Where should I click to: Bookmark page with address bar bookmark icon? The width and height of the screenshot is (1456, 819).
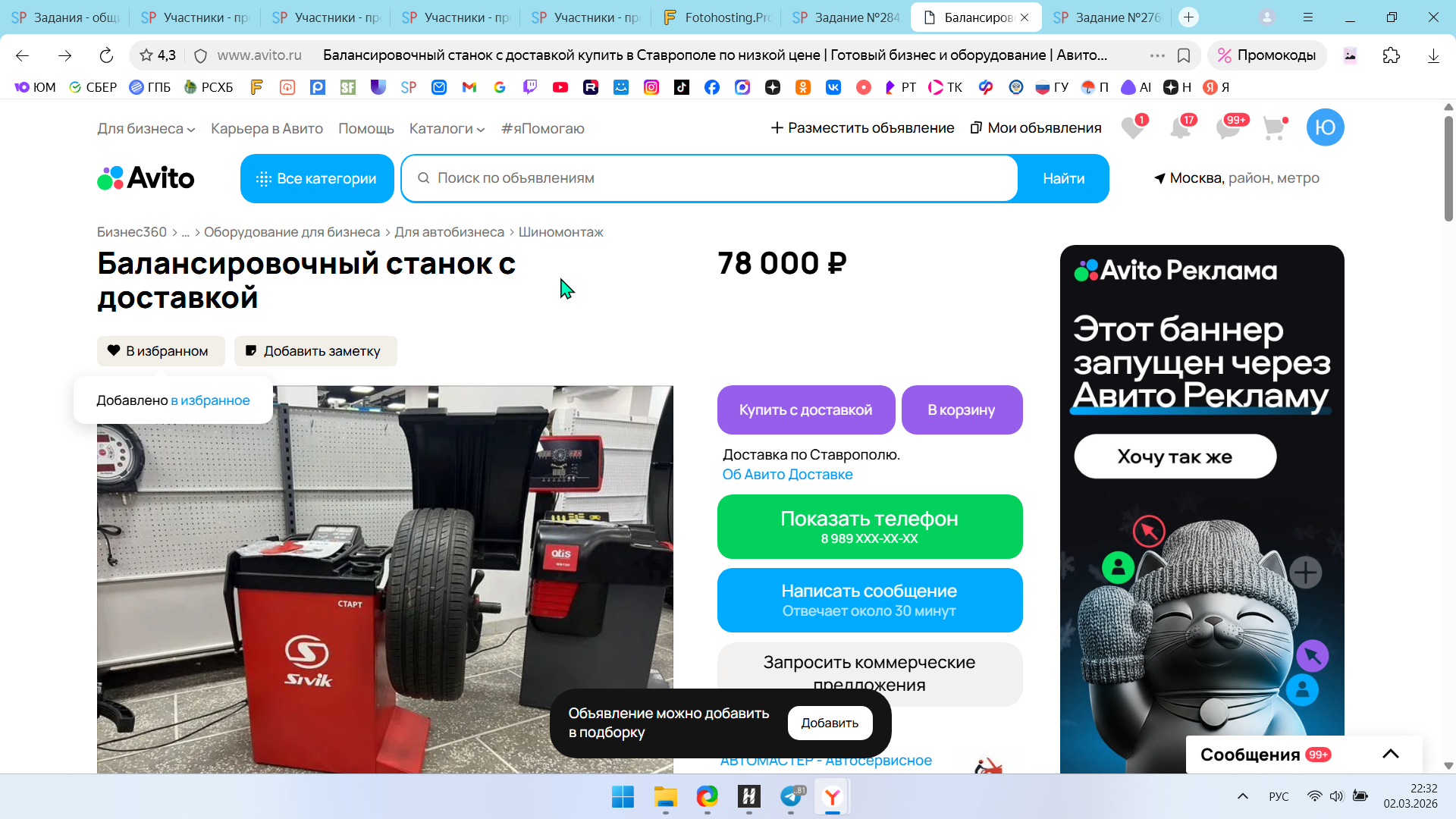pos(1184,55)
